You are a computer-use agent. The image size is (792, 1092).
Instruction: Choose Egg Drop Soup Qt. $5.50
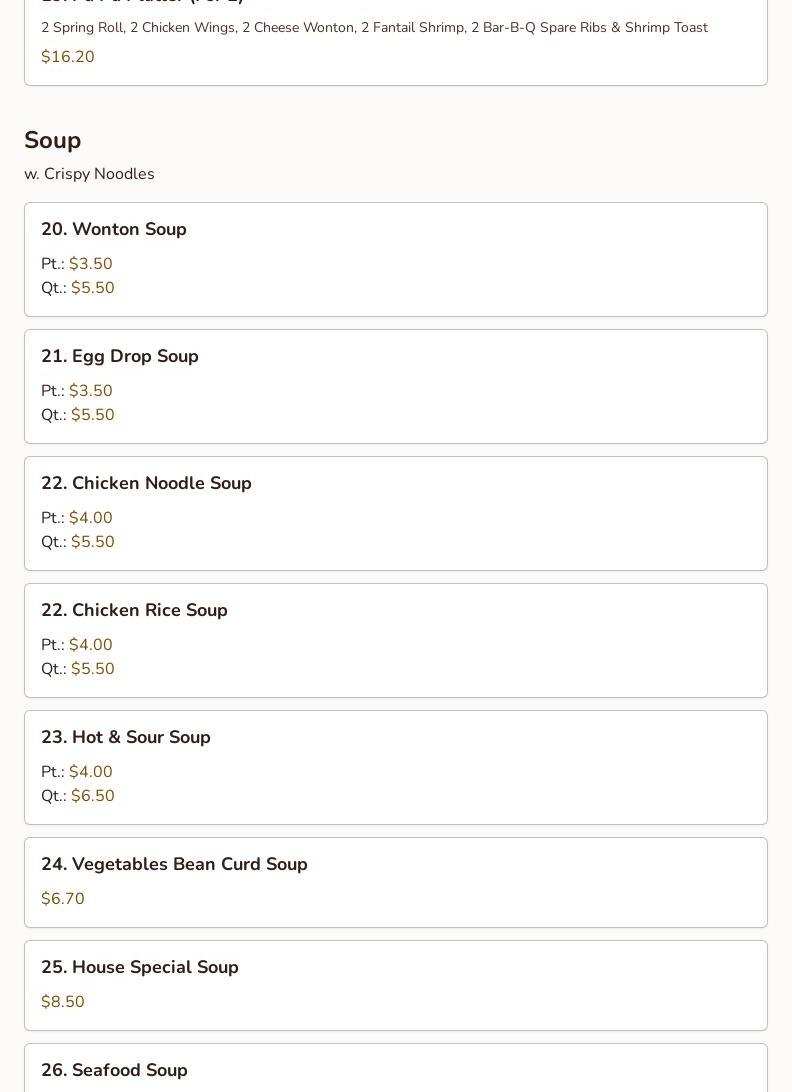click(77, 414)
